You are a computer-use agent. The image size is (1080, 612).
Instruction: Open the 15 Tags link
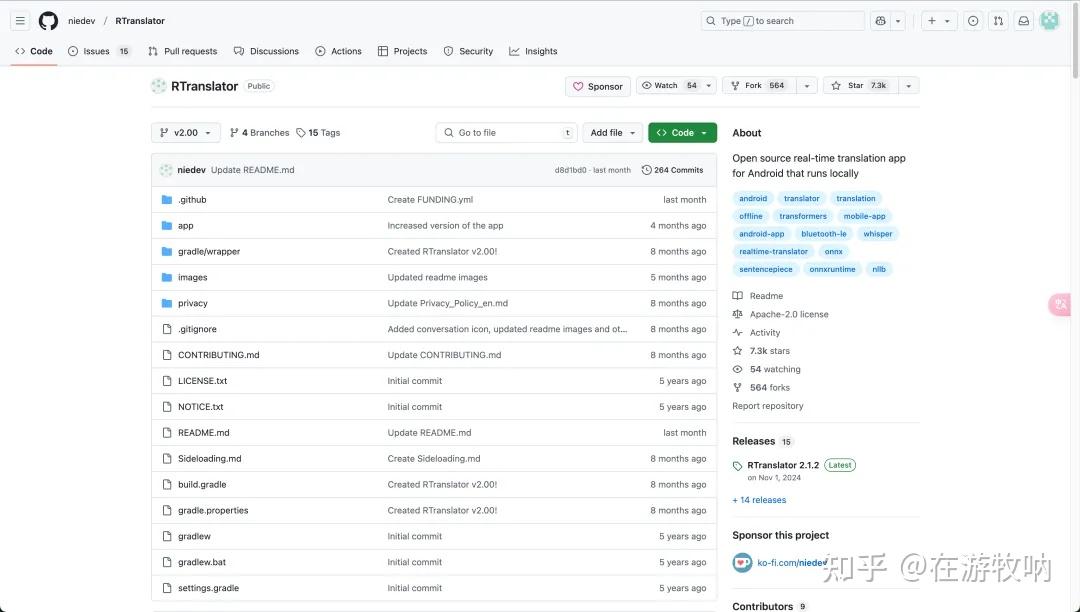[x=318, y=133]
